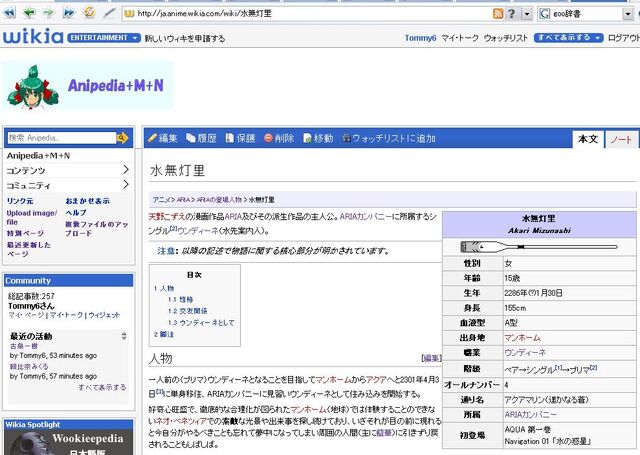640x455 pixels.
Task: Click the browser back arrow icon
Action: [29, 13]
